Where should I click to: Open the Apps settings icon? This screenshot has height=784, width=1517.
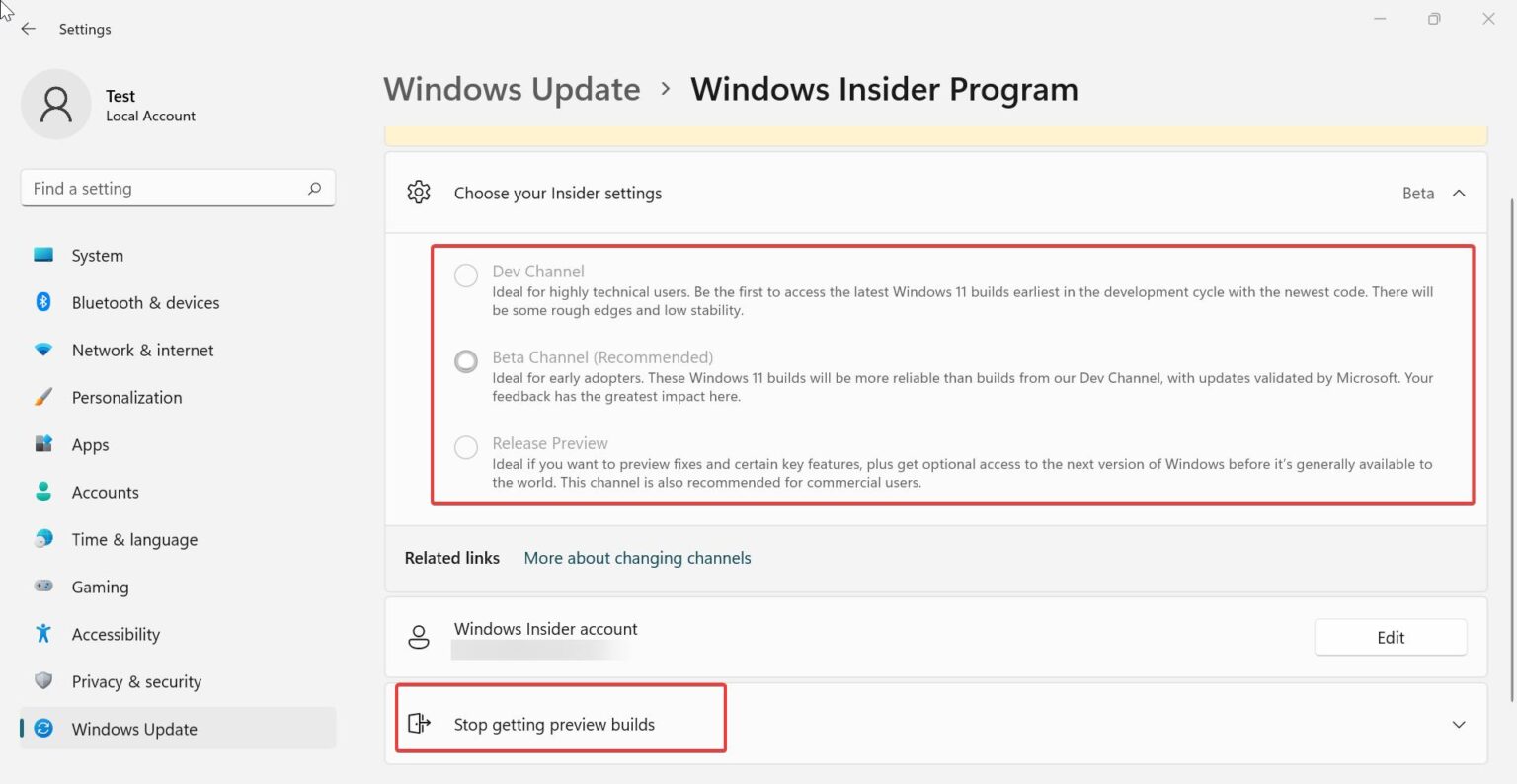click(x=43, y=444)
